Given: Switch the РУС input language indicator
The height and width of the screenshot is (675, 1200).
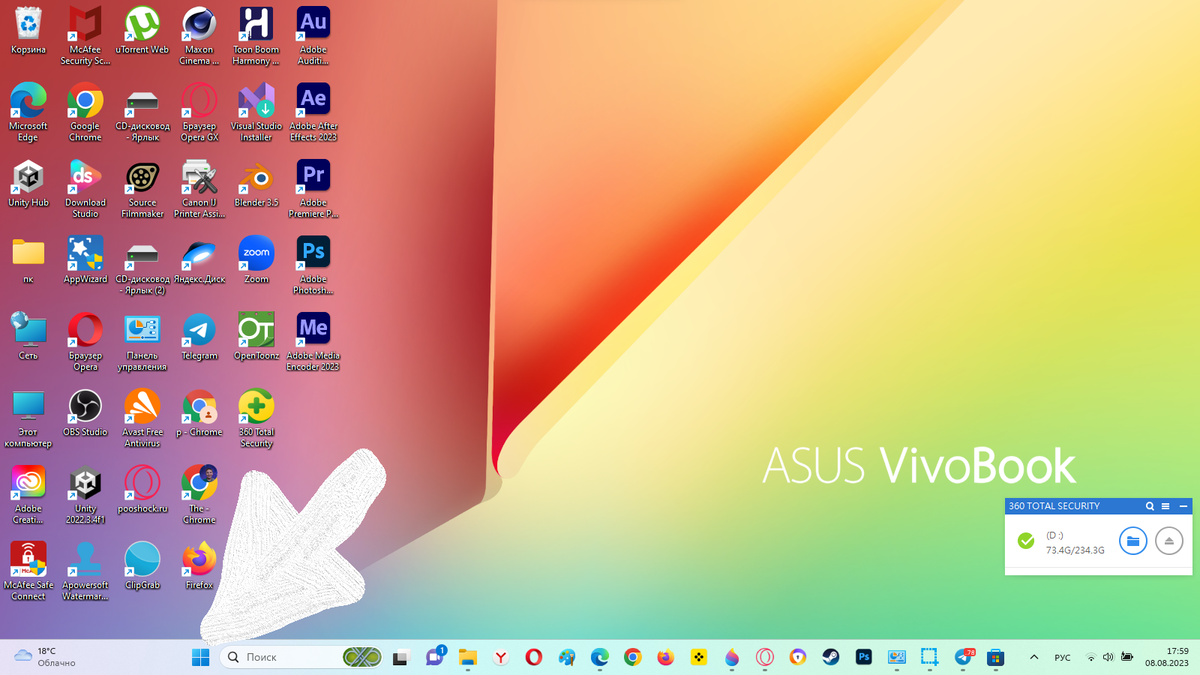Looking at the screenshot, I should tap(1063, 657).
